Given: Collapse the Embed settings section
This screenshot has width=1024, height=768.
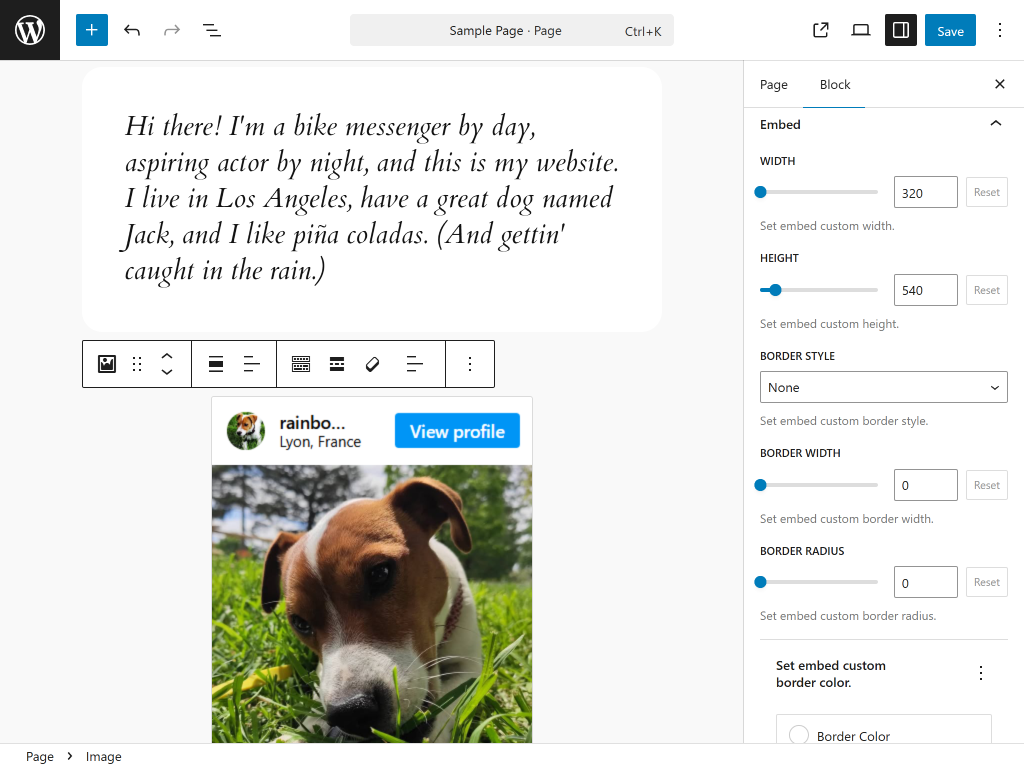Looking at the screenshot, I should tap(995, 124).
